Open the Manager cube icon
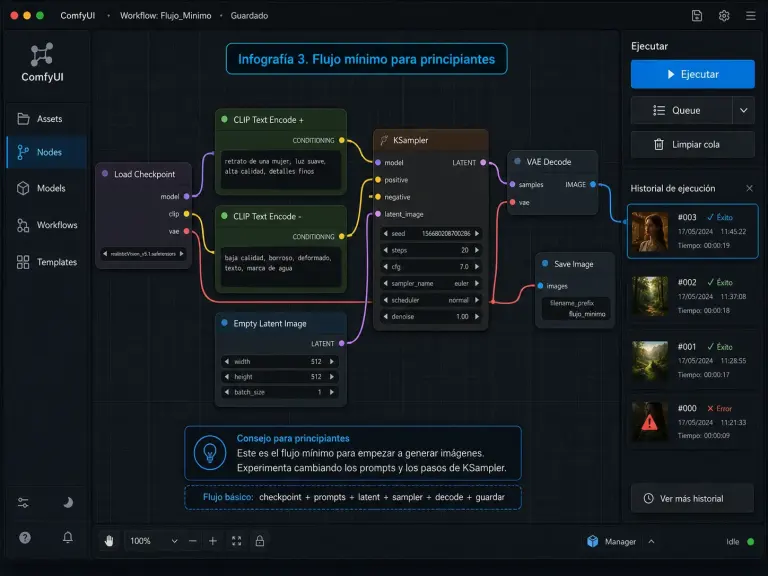Image resolution: width=768 pixels, height=576 pixels. click(x=593, y=541)
